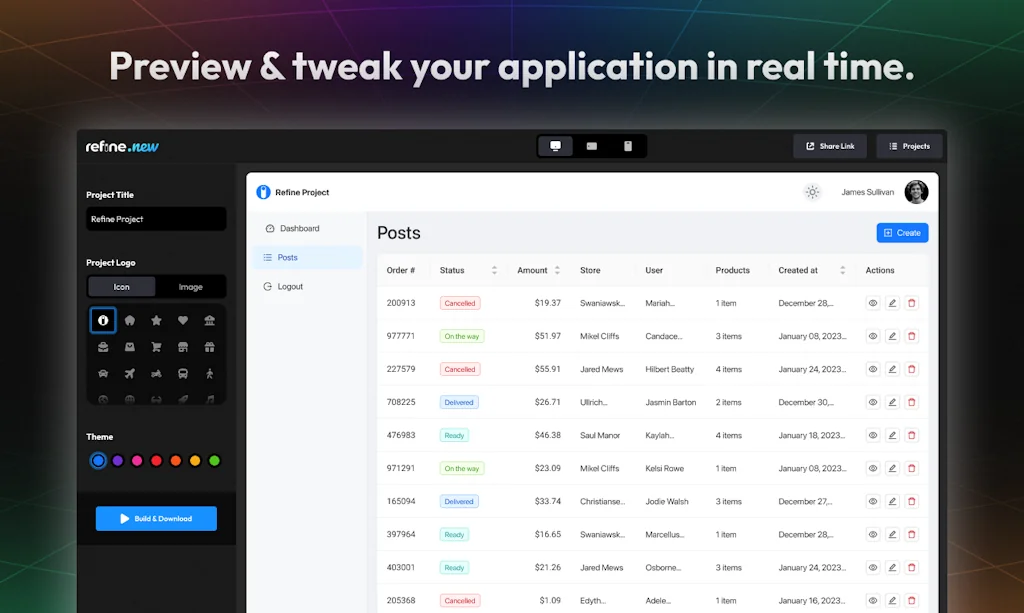Switch the preview to tablet view
This screenshot has width=1024, height=613.
591,146
